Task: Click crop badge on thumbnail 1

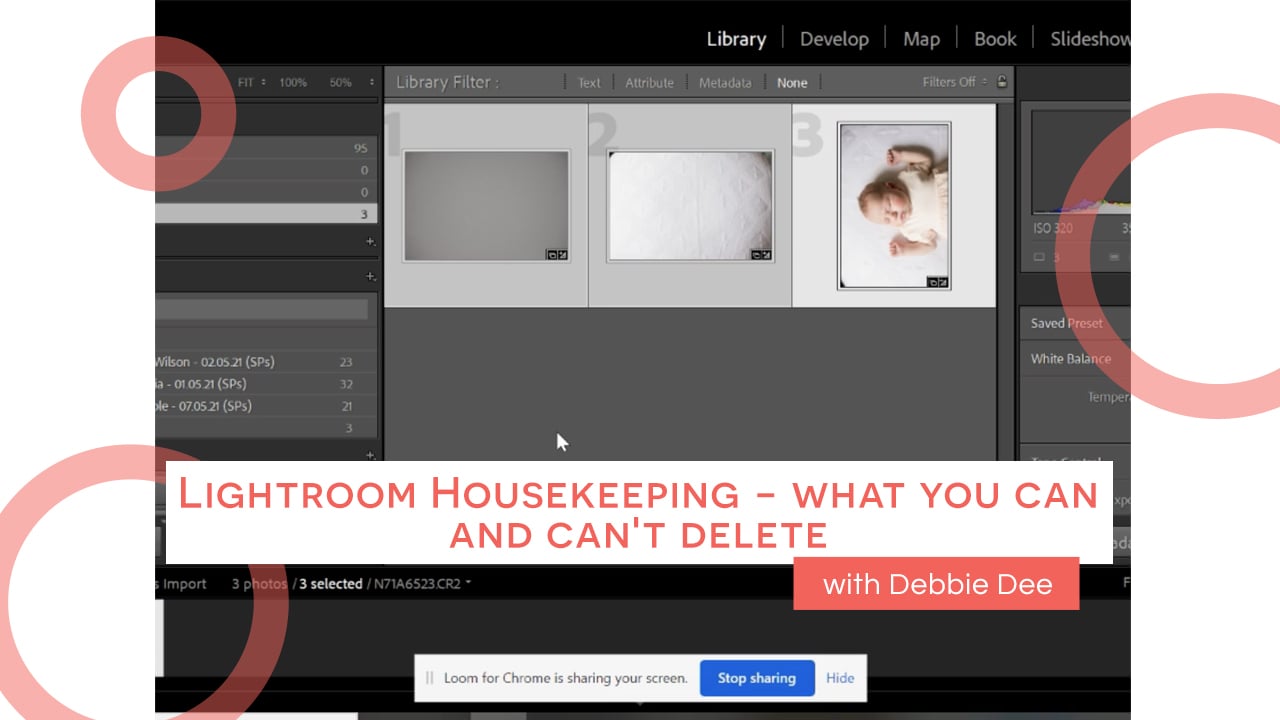Action: click(x=552, y=255)
